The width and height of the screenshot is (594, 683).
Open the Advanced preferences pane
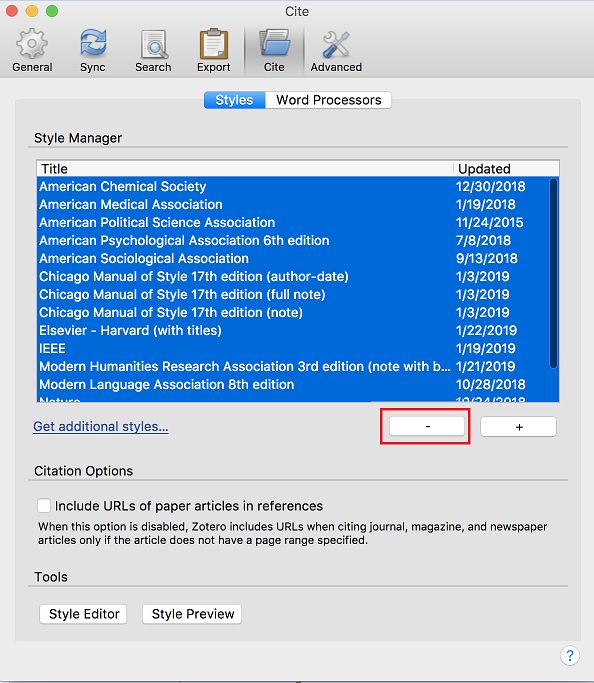[336, 51]
